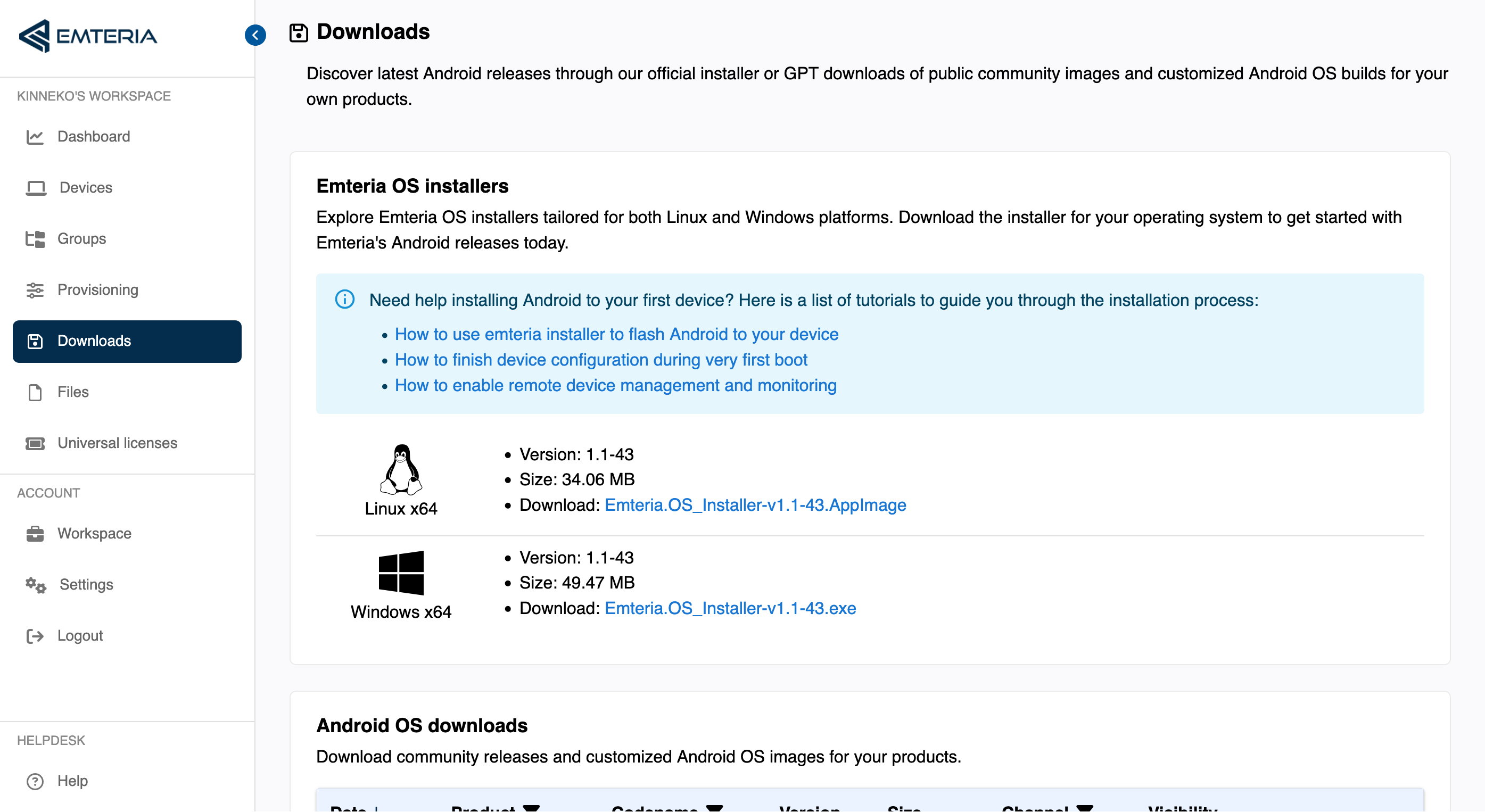Image resolution: width=1485 pixels, height=812 pixels.
Task: Click the Linux penguin icon
Action: click(401, 470)
